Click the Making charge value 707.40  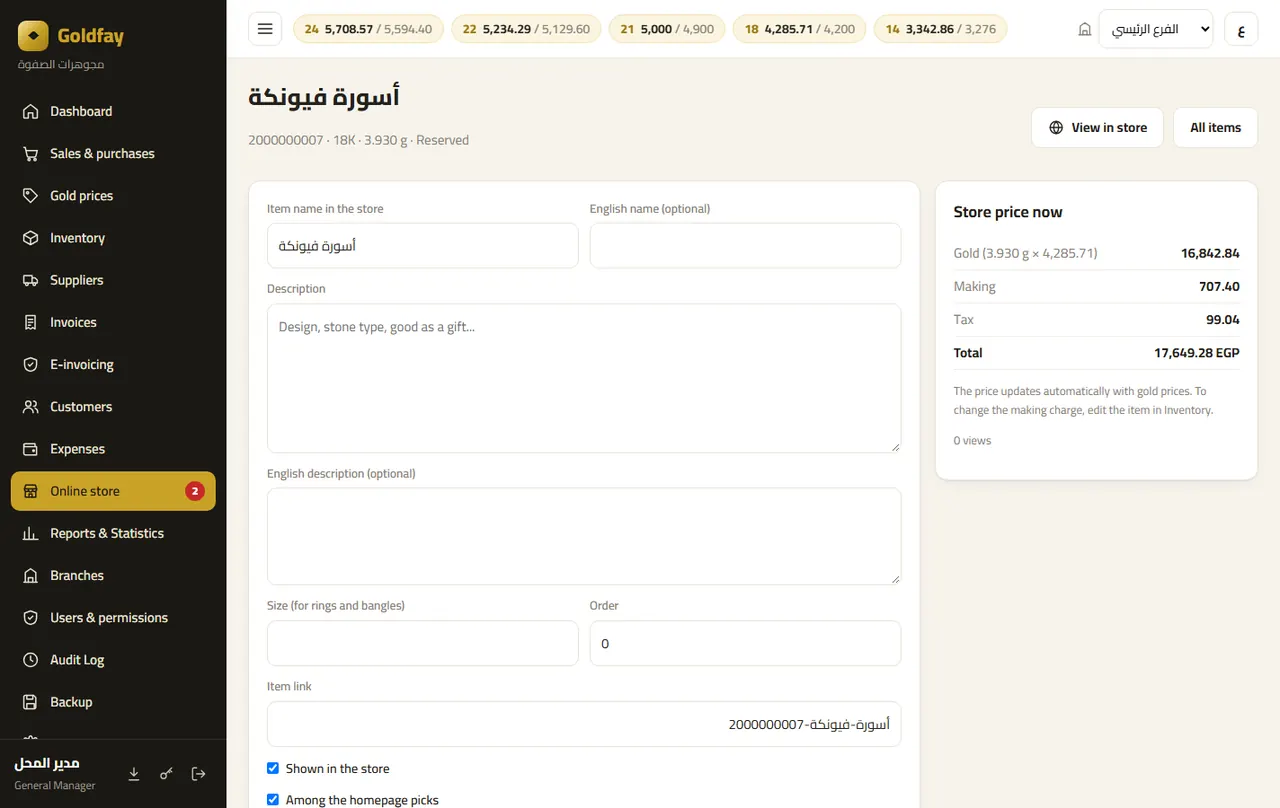click(1219, 287)
